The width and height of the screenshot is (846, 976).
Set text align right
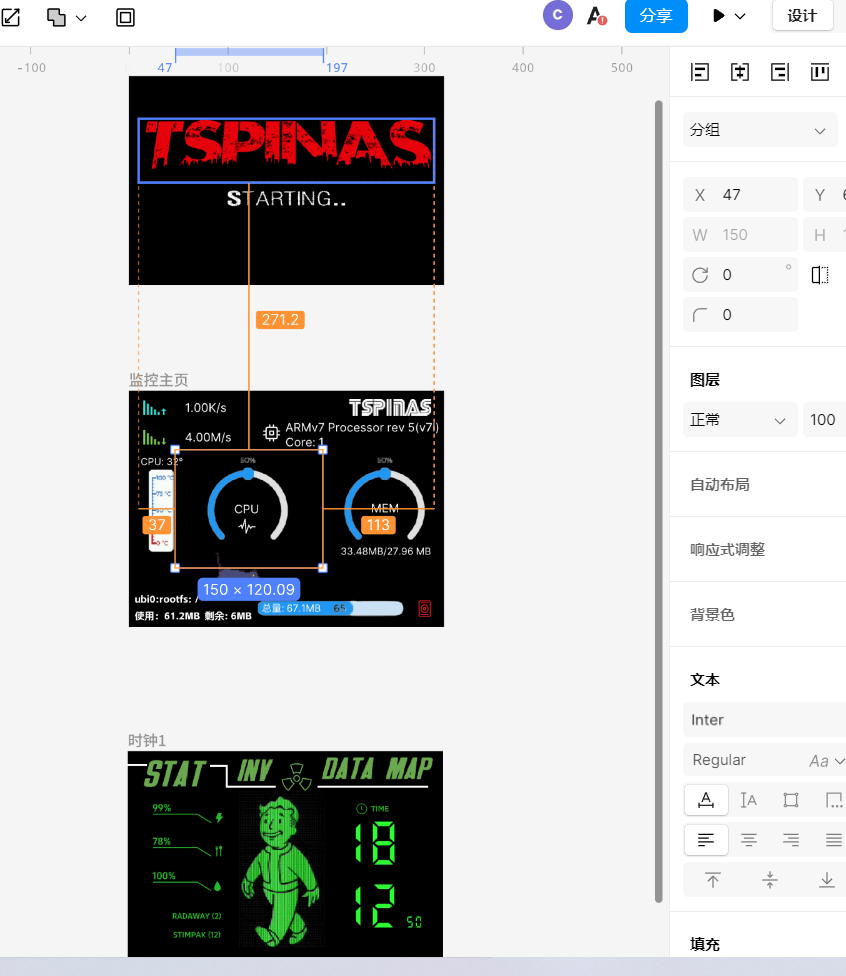click(x=791, y=840)
